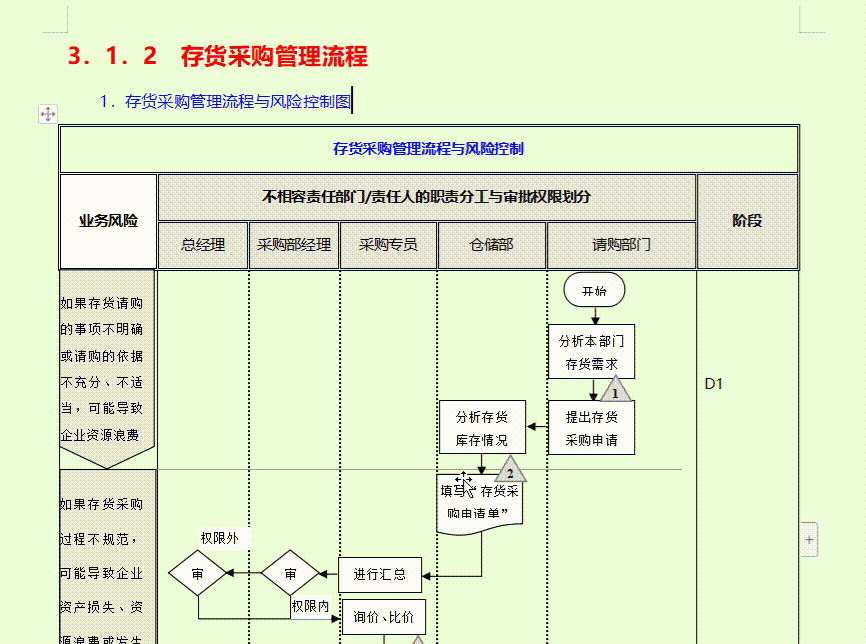Select the 分析本部门存货需求 box
This screenshot has width=866, height=644.
[x=592, y=352]
